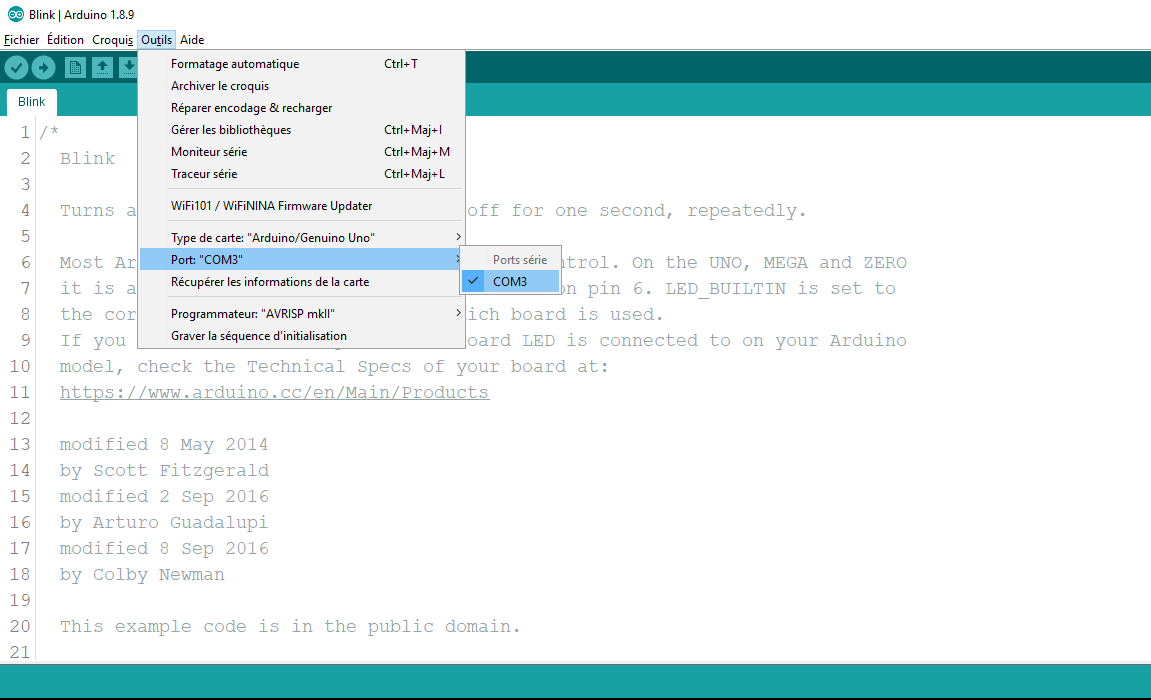Choose Graver la séquence d'initialisation

(x=302, y=335)
